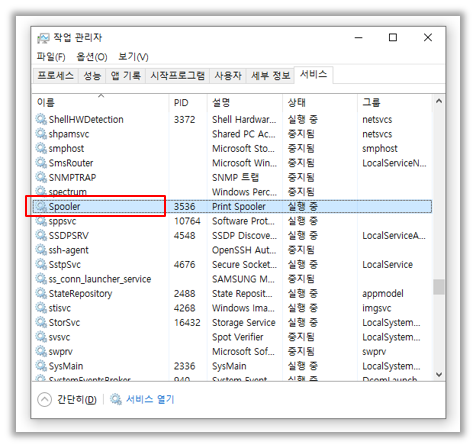Viewport: 476px width, 446px height.
Task: Sort by the 이름 column header
Action: [100, 102]
